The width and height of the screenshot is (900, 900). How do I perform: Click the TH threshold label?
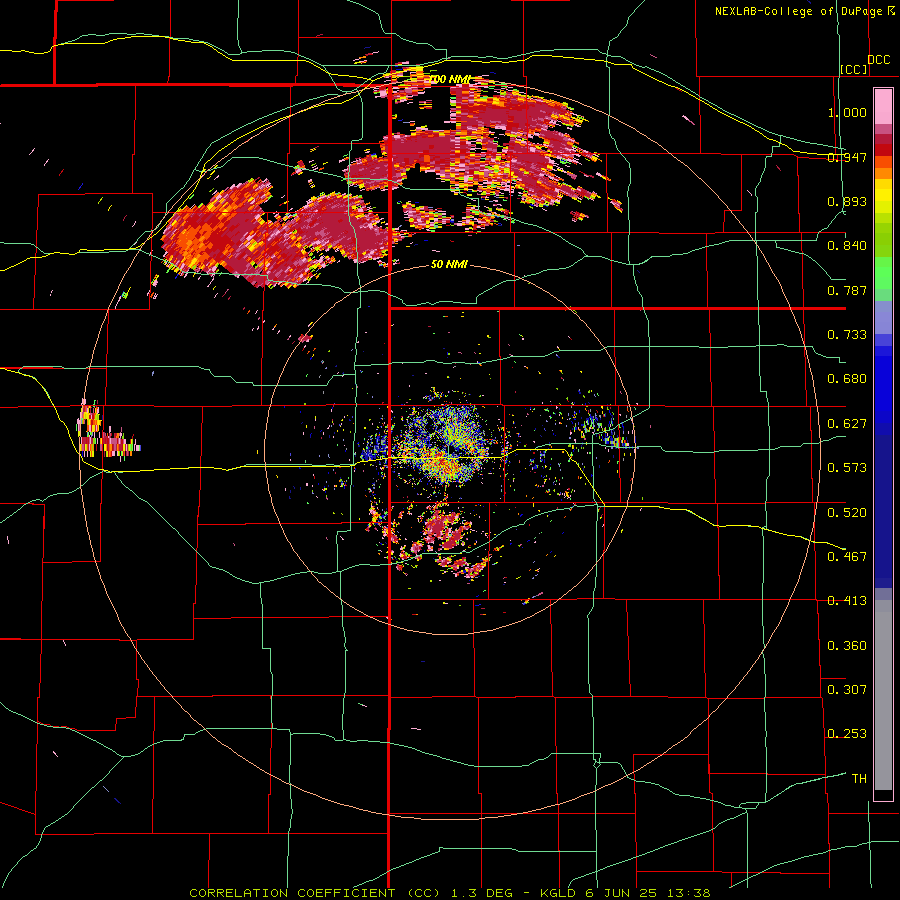point(859,778)
